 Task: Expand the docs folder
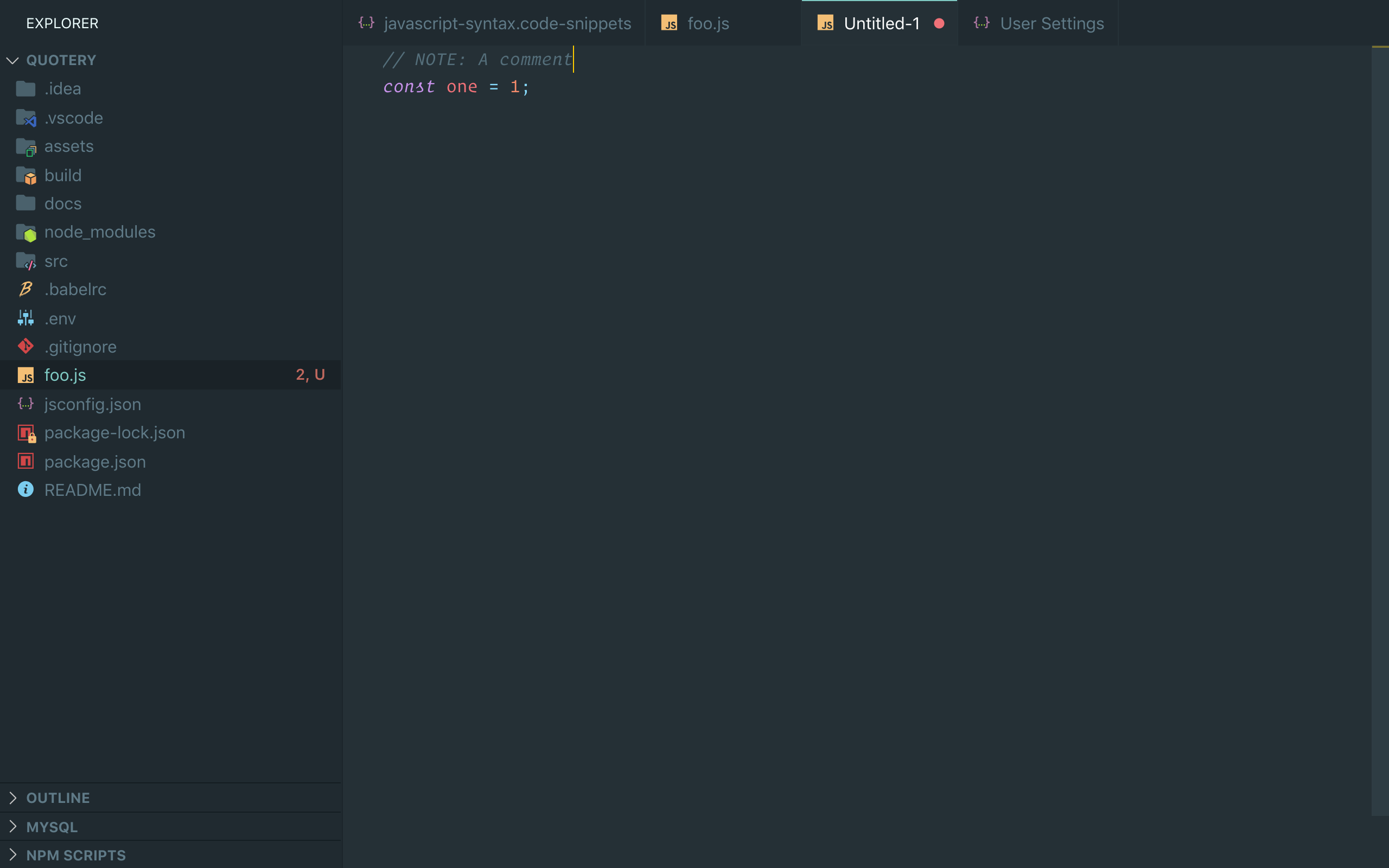point(170,203)
